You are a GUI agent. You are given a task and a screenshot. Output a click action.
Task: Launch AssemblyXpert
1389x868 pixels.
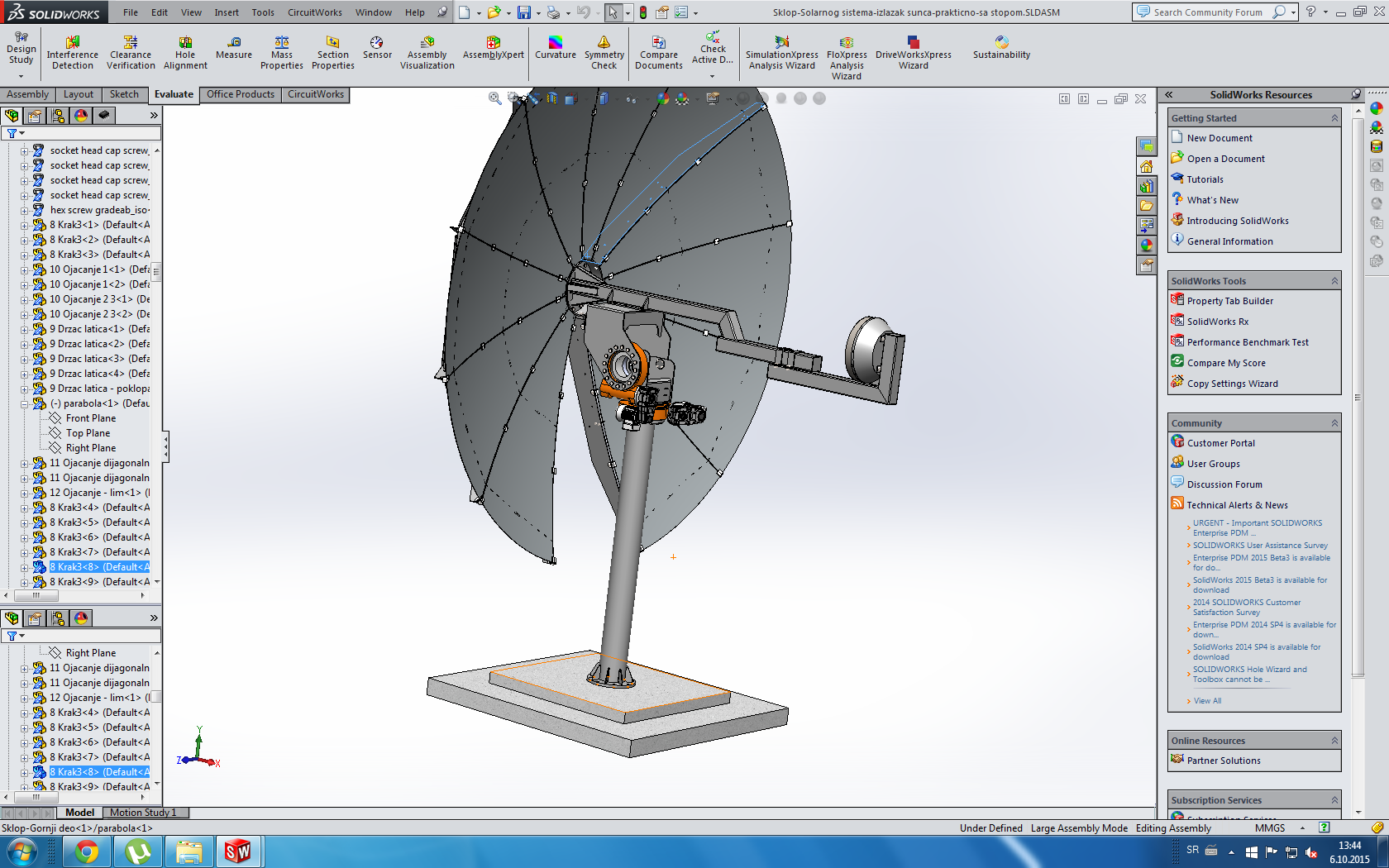[494, 48]
